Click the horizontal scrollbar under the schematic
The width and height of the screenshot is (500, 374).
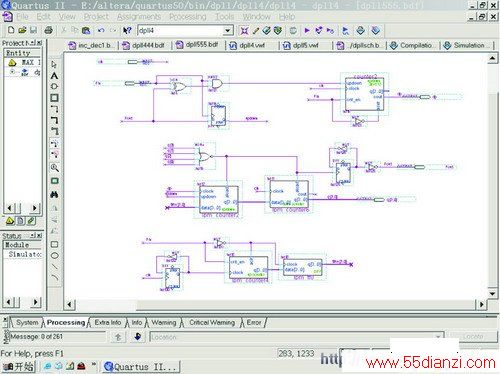tap(276, 304)
